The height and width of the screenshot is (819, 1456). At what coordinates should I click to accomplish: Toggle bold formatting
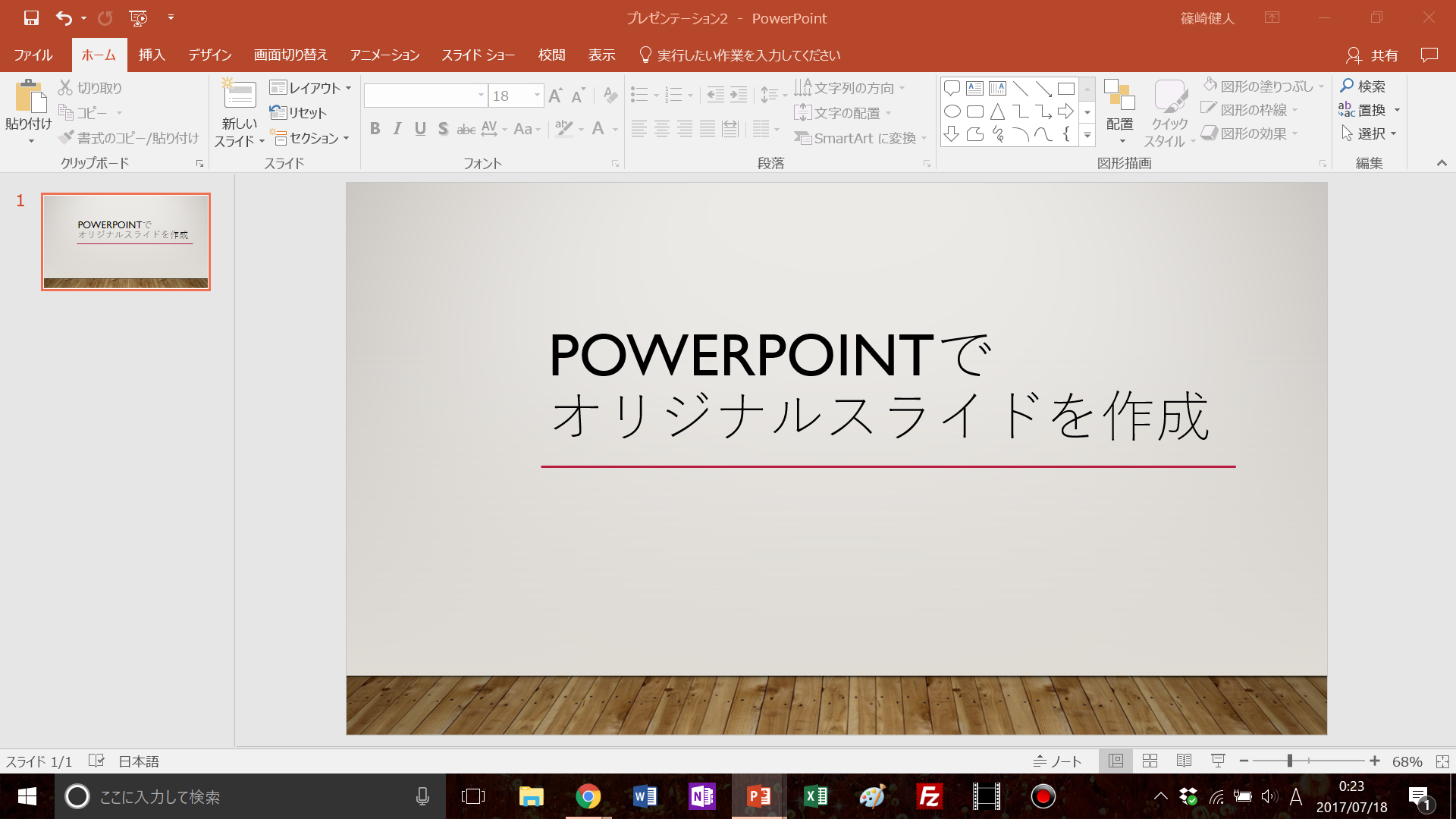(x=375, y=129)
